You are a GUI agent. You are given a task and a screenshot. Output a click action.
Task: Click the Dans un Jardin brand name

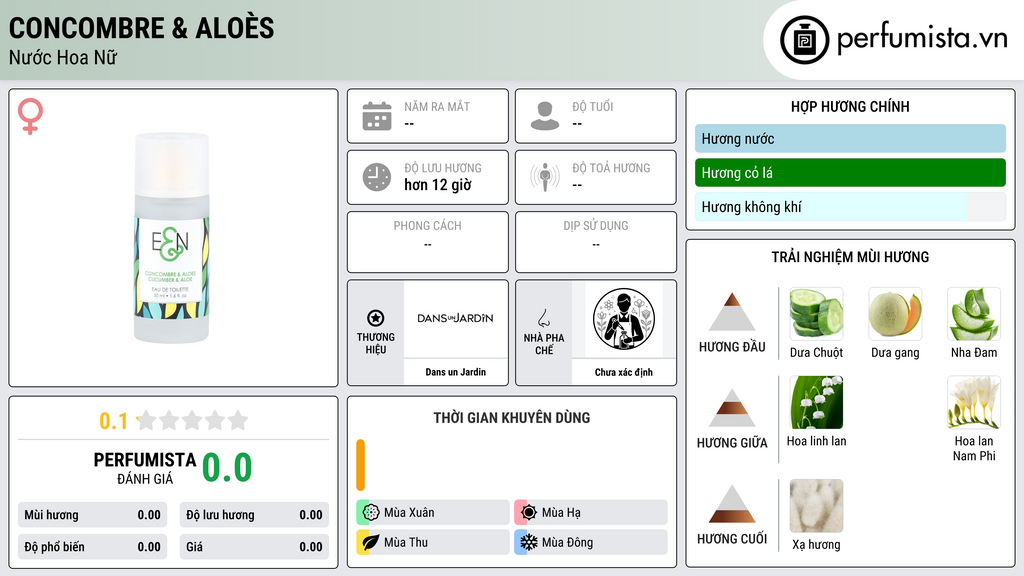tap(455, 372)
